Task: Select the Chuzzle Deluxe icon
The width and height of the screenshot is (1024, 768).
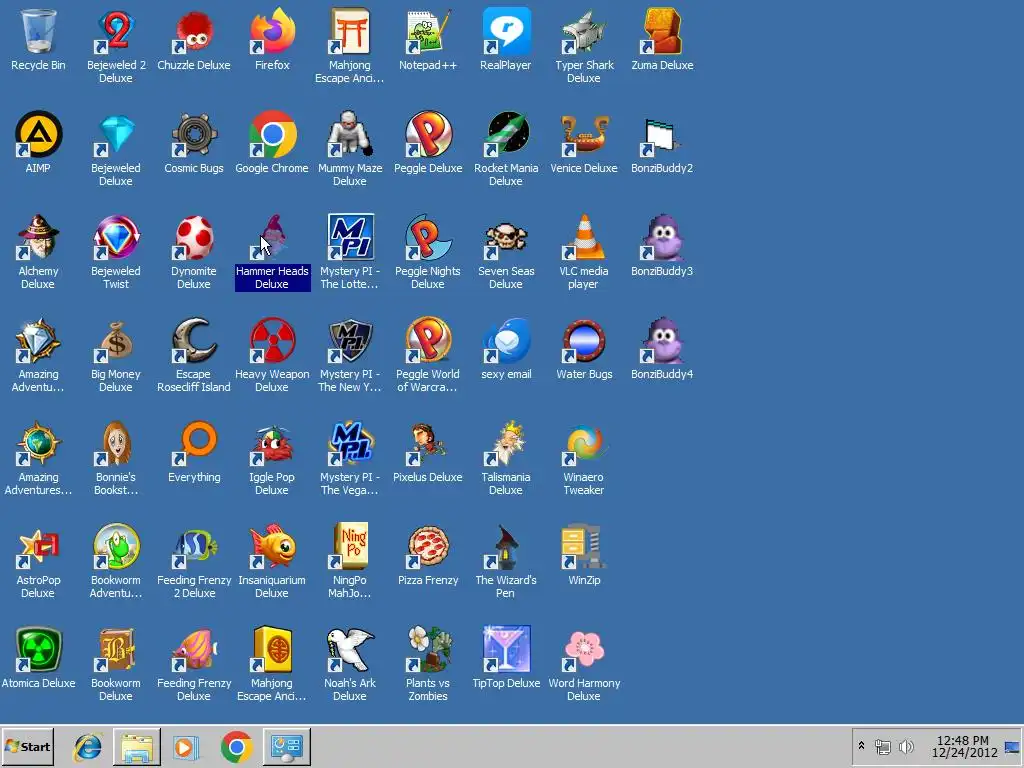Action: pyautogui.click(x=194, y=31)
